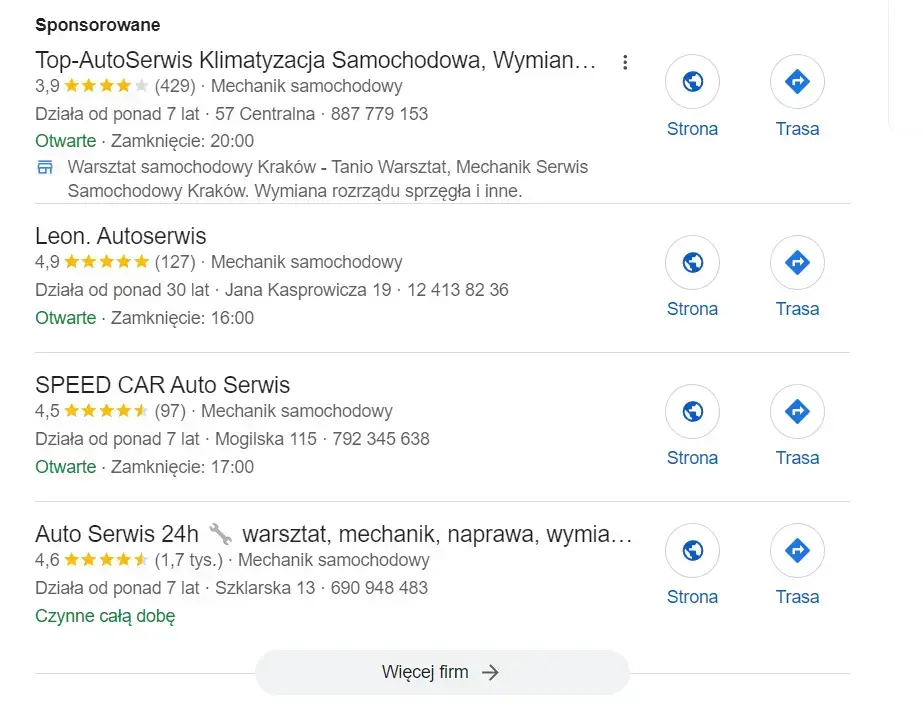Screen dimensions: 923x712
Task: Open the Leon. Autoserwis listing title
Action: click(x=120, y=237)
